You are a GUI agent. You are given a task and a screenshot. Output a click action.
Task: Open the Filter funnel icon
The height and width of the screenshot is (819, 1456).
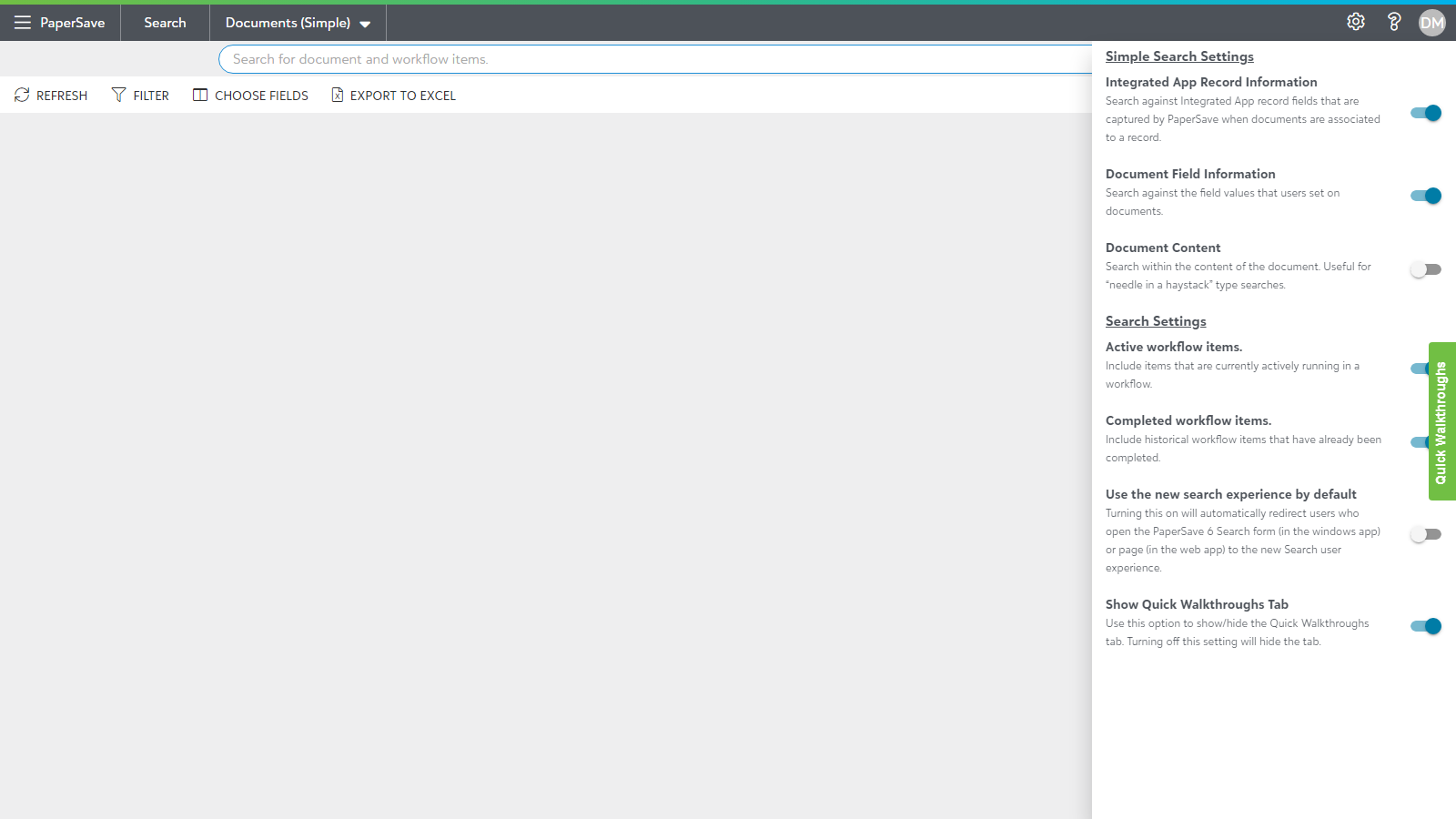pyautogui.click(x=118, y=96)
